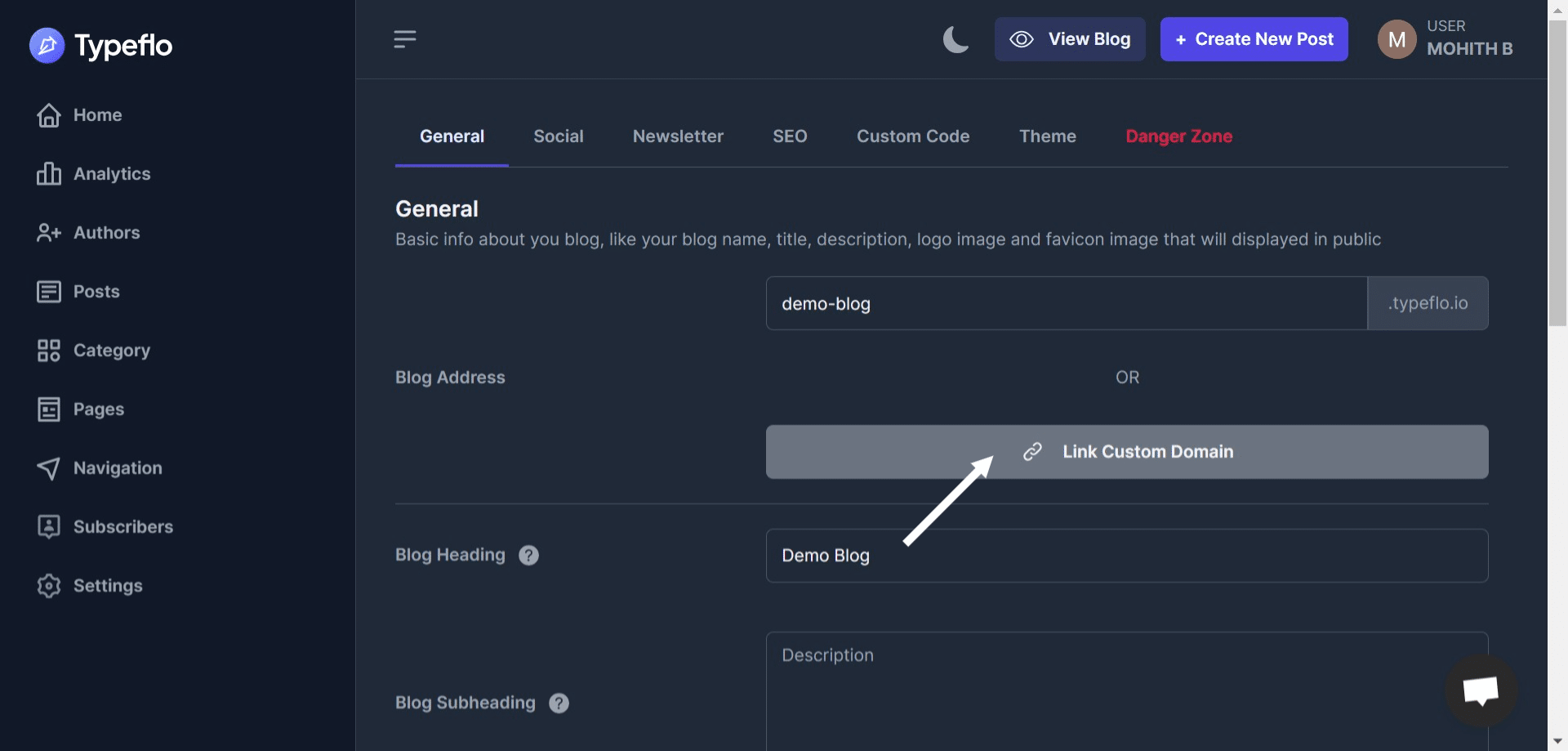
Task: Click the Blog Heading help icon
Action: click(528, 555)
